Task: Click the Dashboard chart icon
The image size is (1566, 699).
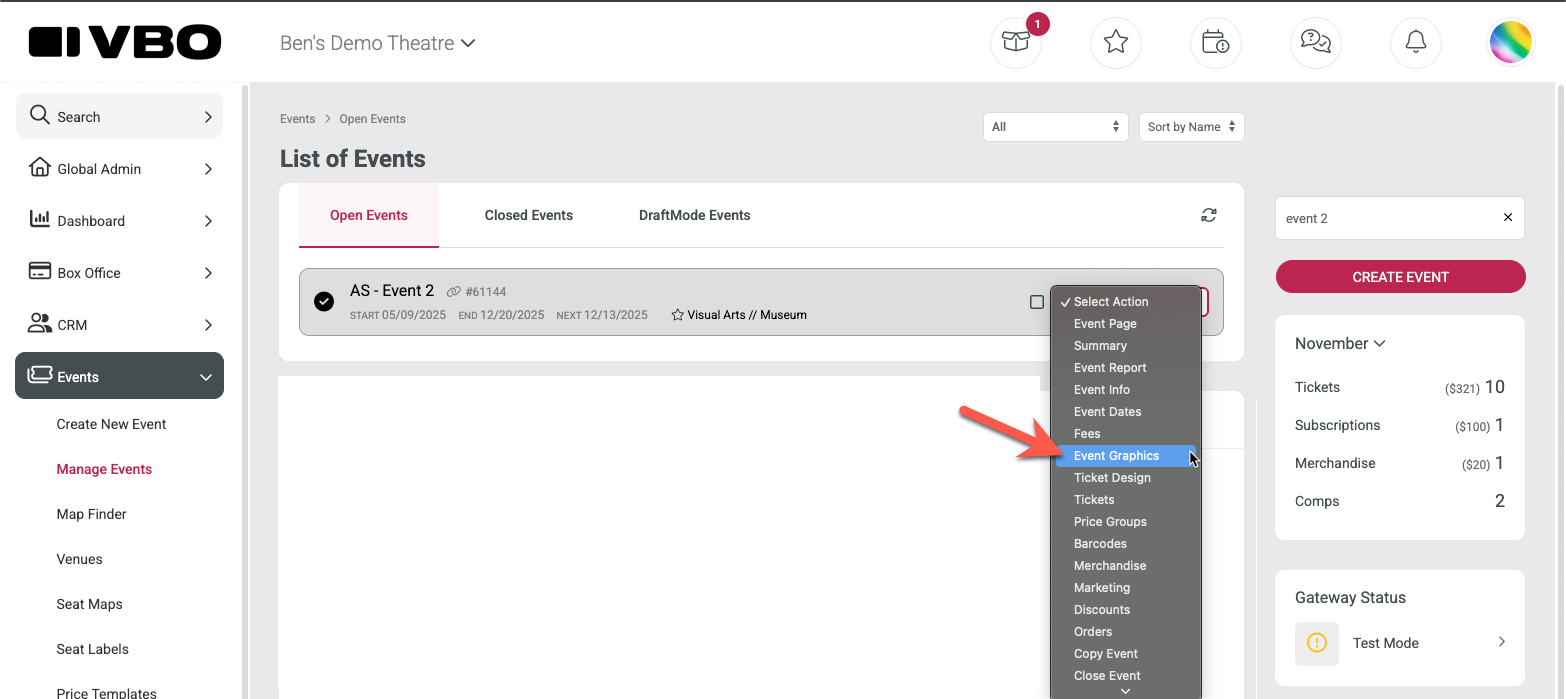Action: click(x=39, y=219)
